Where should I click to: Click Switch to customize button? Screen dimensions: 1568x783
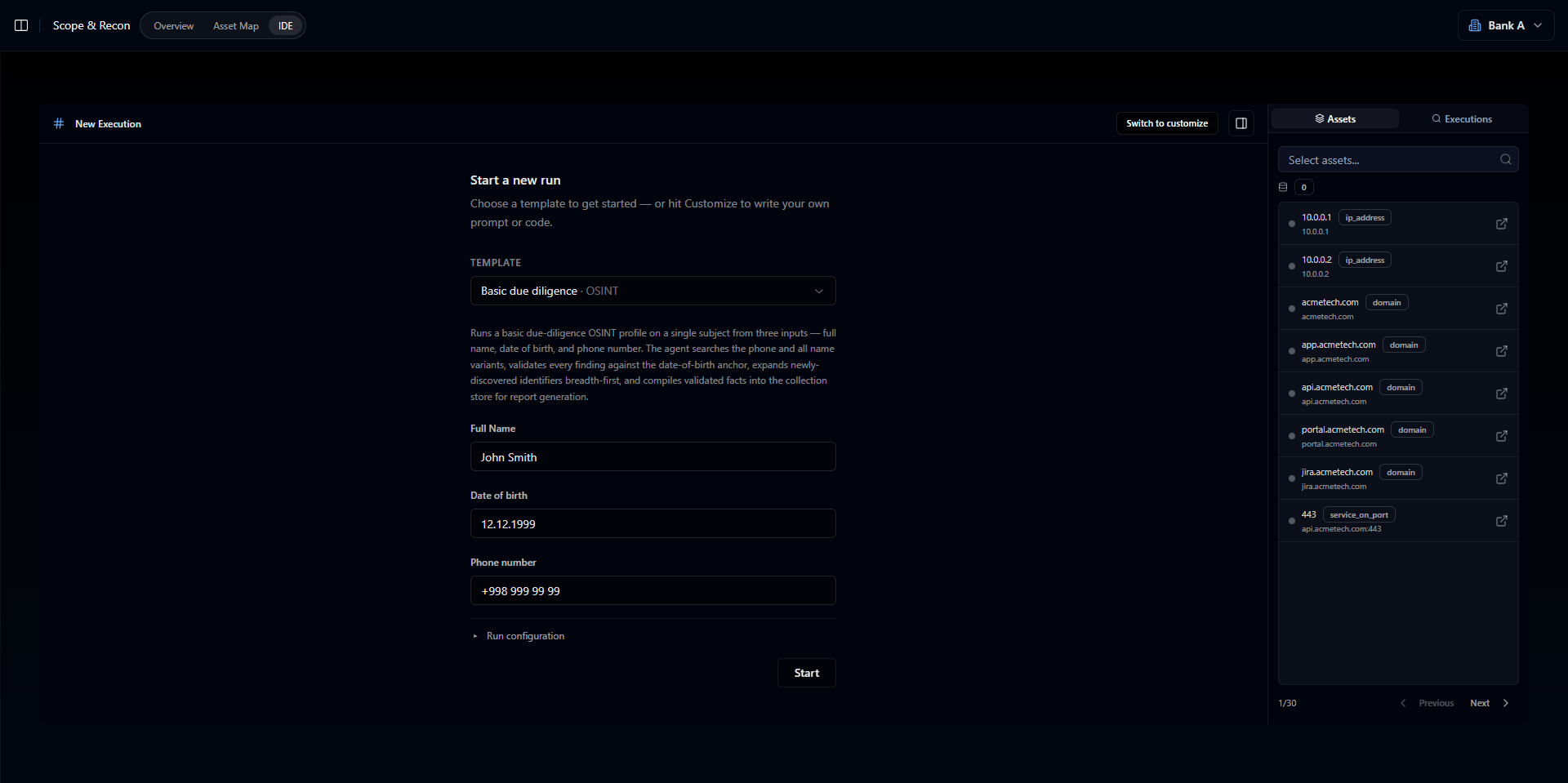[x=1167, y=123]
